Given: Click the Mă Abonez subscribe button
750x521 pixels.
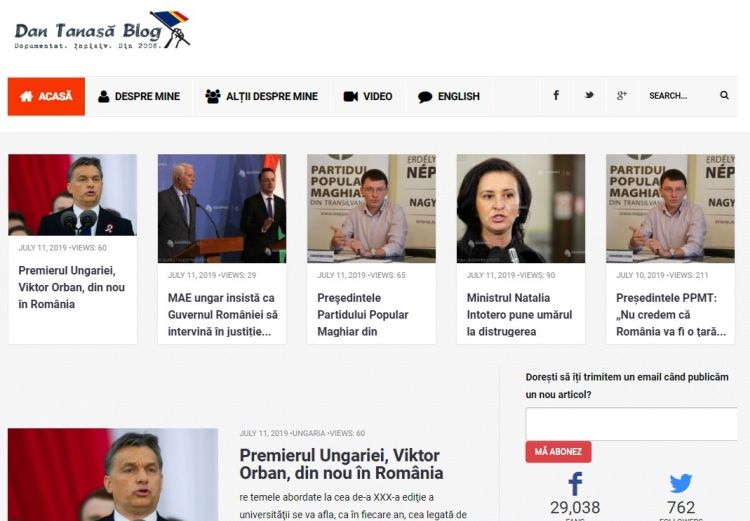Looking at the screenshot, I should coord(558,452).
